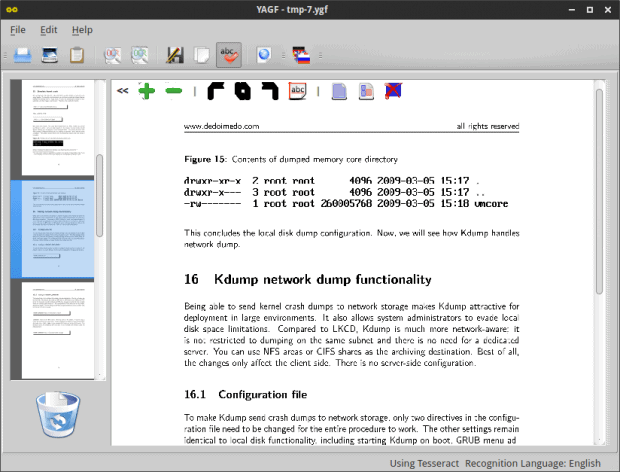This screenshot has height=472, width=620.
Task: Click 'Using Tesseract' in status bar
Action: click(424, 463)
